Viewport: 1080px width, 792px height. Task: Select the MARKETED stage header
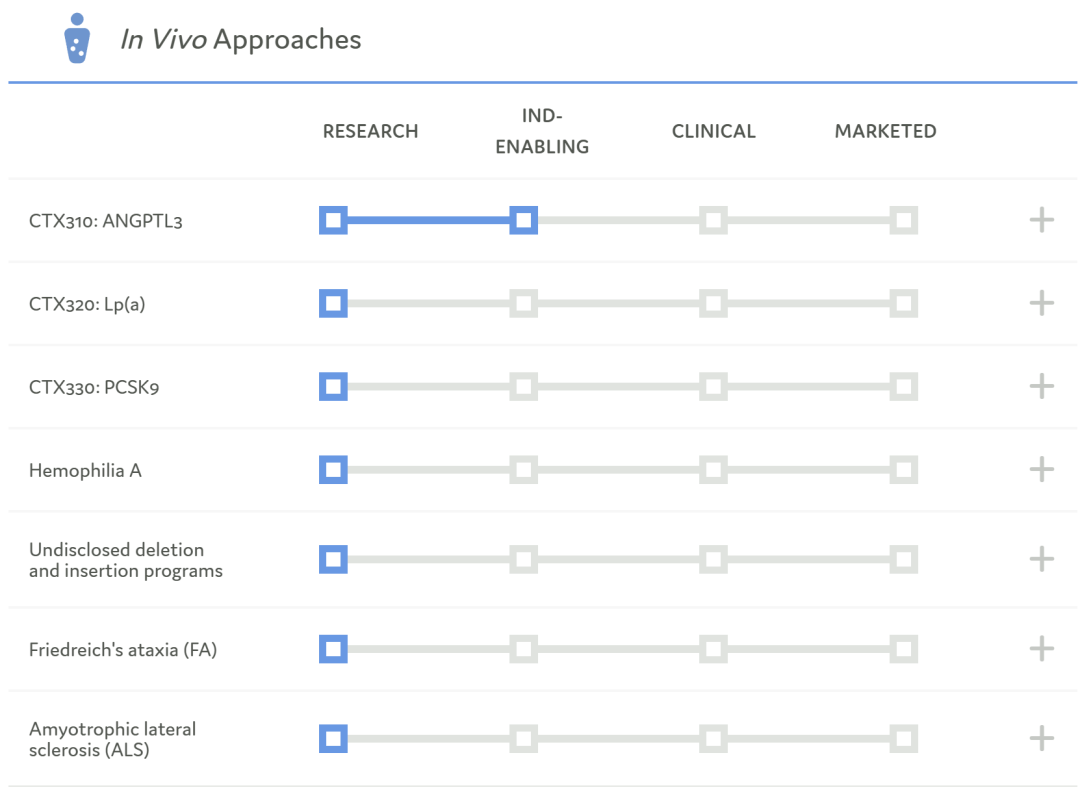click(x=885, y=131)
